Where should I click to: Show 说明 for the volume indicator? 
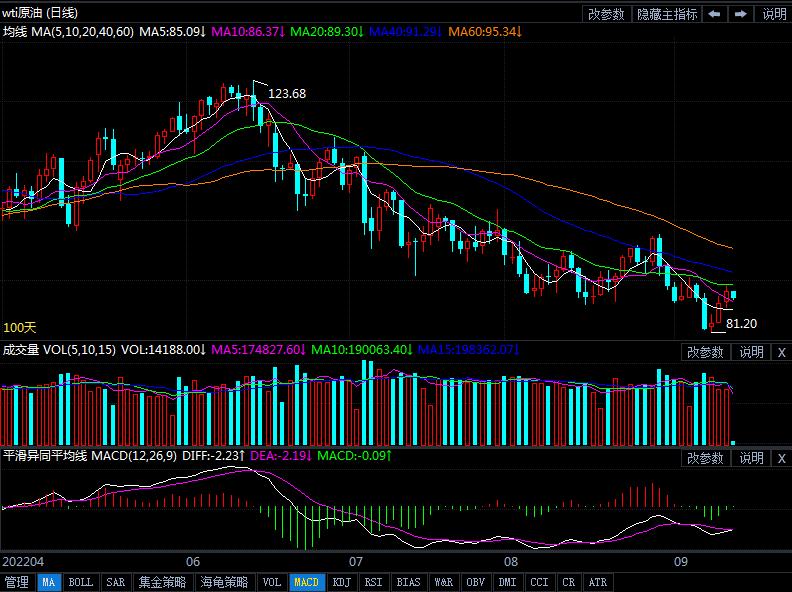tap(751, 352)
